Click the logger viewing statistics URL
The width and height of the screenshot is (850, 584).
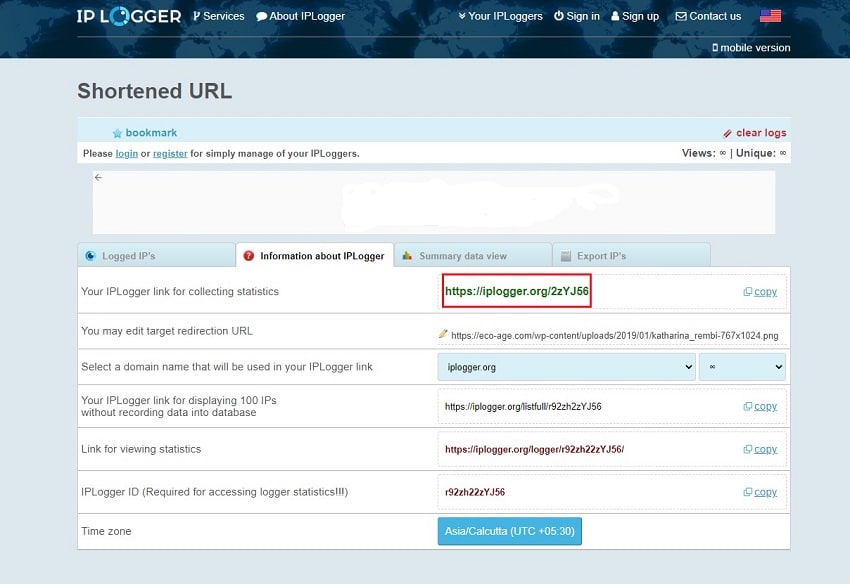click(x=535, y=449)
